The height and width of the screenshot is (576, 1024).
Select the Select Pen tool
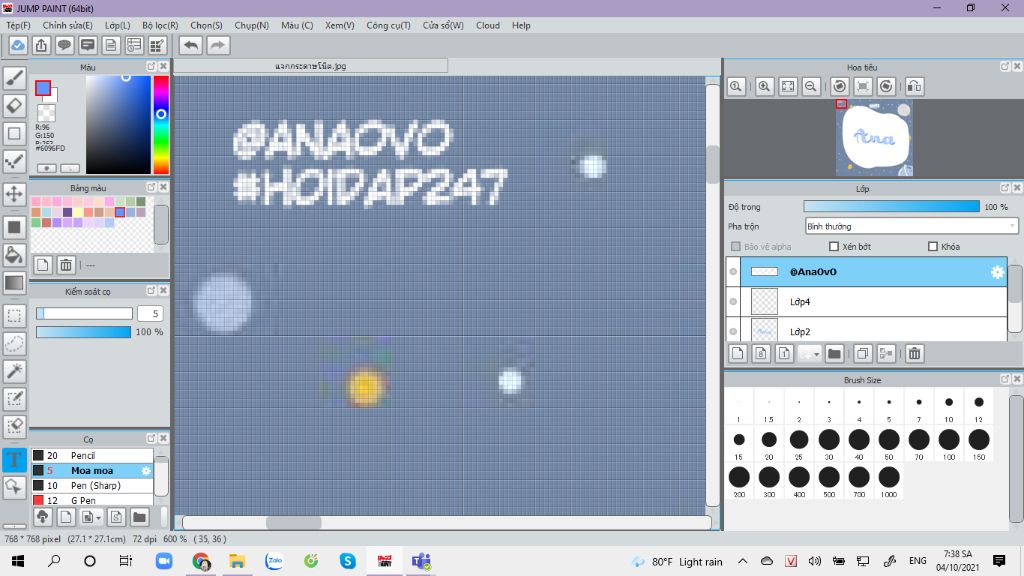[14, 399]
